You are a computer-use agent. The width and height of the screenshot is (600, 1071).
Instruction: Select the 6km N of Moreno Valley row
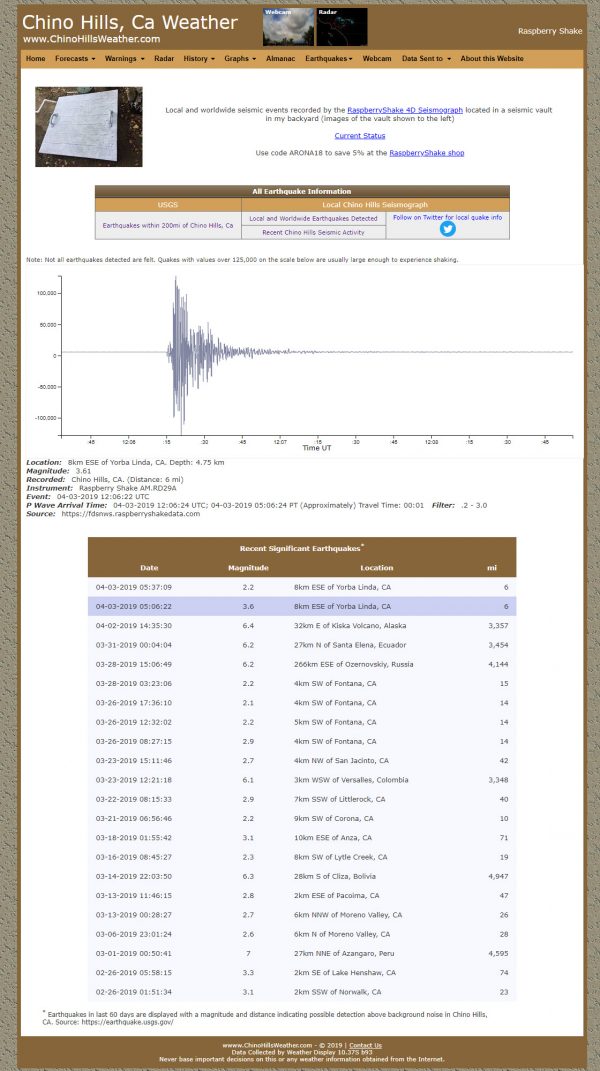pos(302,934)
